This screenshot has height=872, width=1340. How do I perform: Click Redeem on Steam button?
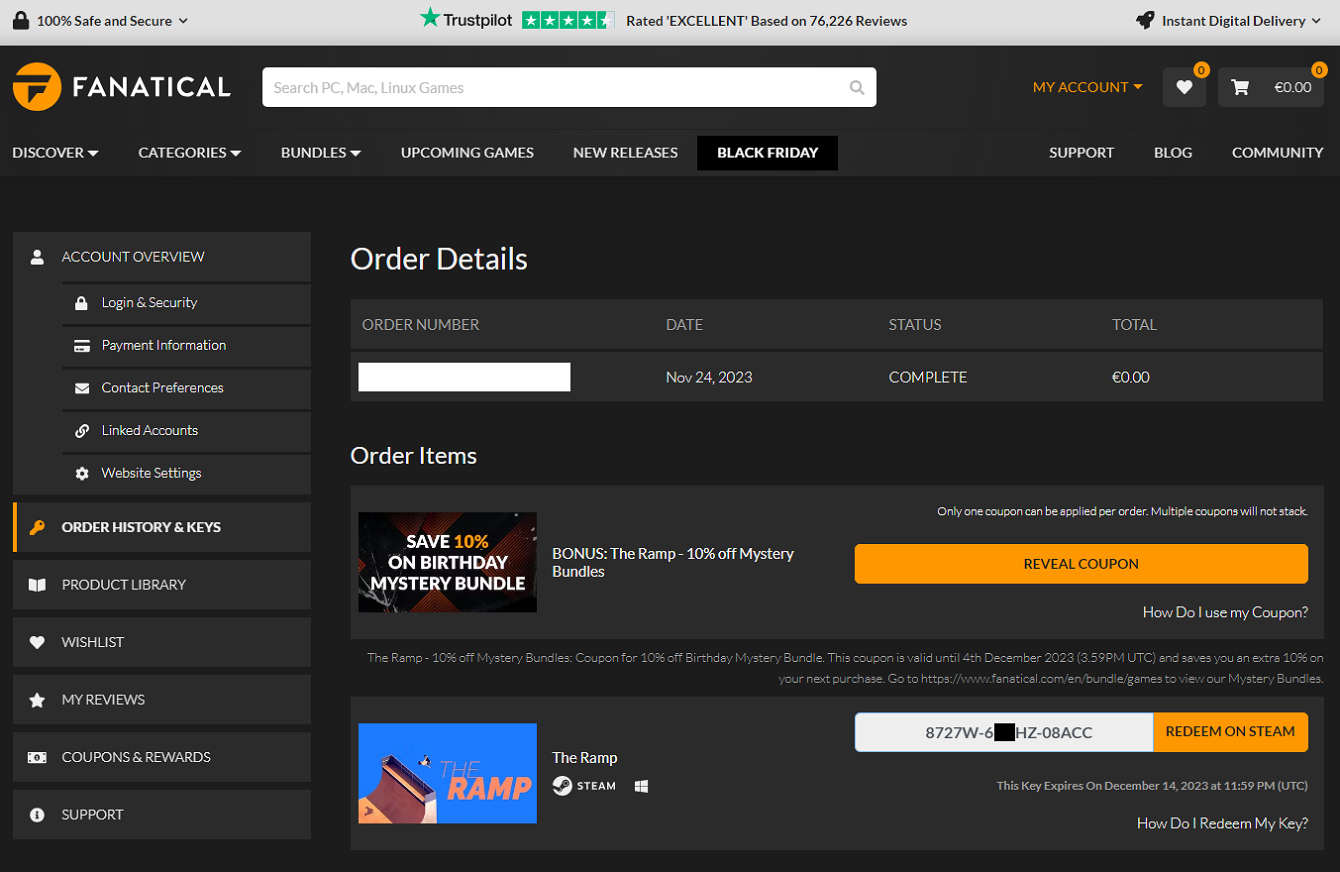(1230, 732)
